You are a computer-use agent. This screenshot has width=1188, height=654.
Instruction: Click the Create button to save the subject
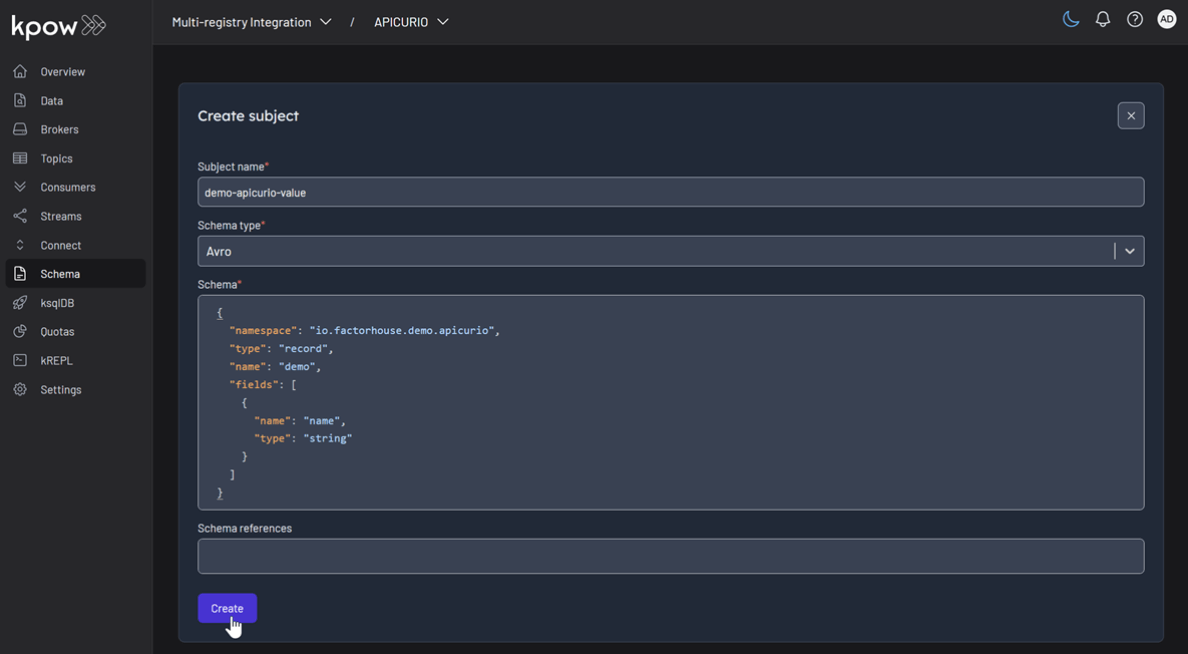point(227,608)
